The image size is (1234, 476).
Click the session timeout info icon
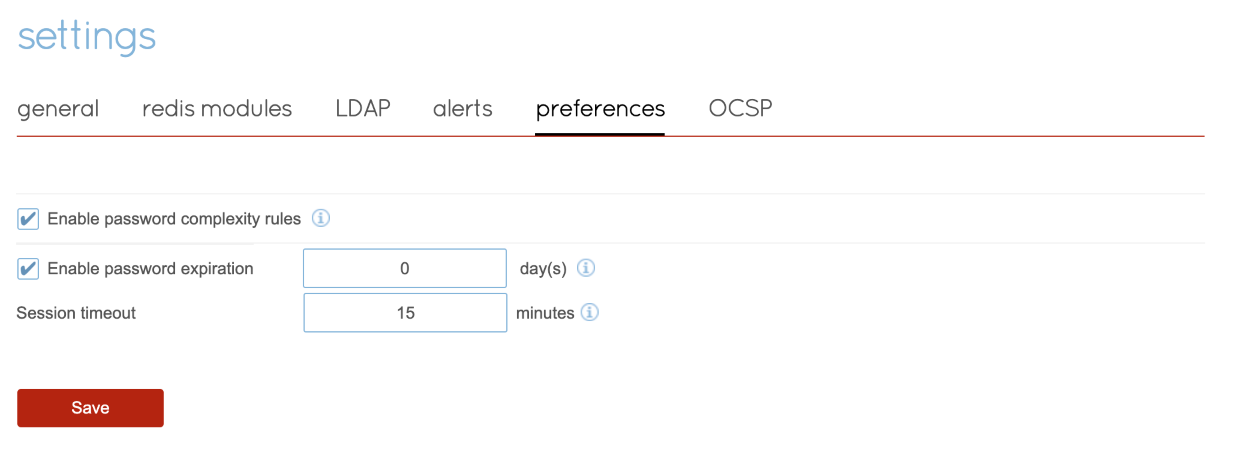pos(590,313)
